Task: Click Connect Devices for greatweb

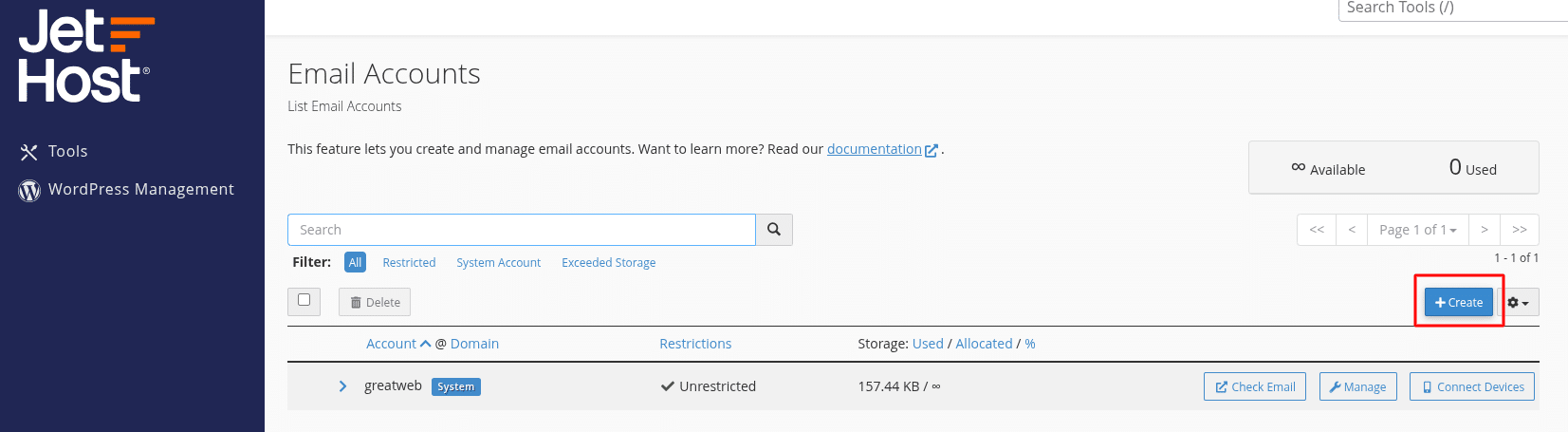Action: [x=1472, y=386]
